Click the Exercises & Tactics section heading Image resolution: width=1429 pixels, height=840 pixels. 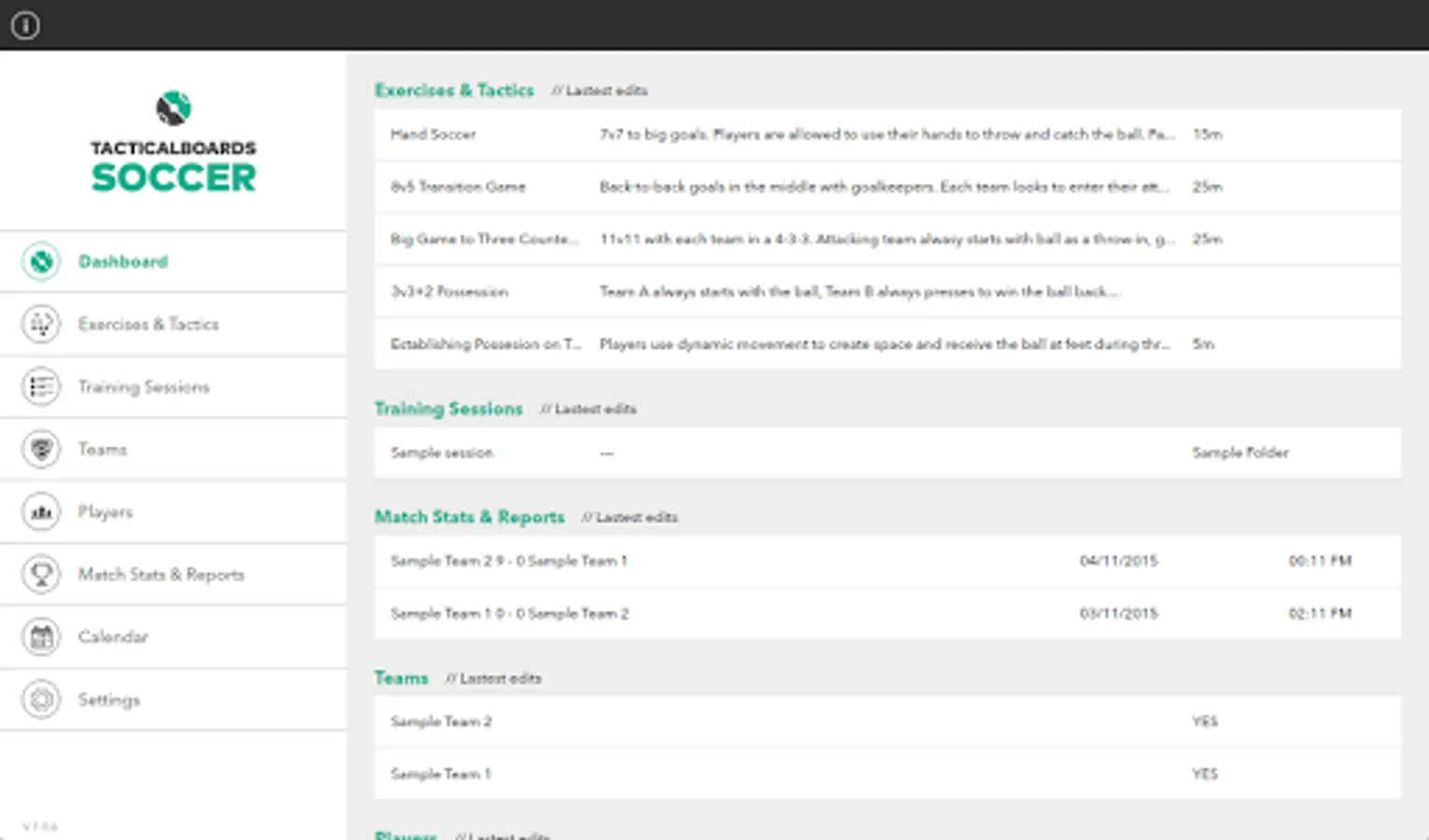(x=455, y=91)
